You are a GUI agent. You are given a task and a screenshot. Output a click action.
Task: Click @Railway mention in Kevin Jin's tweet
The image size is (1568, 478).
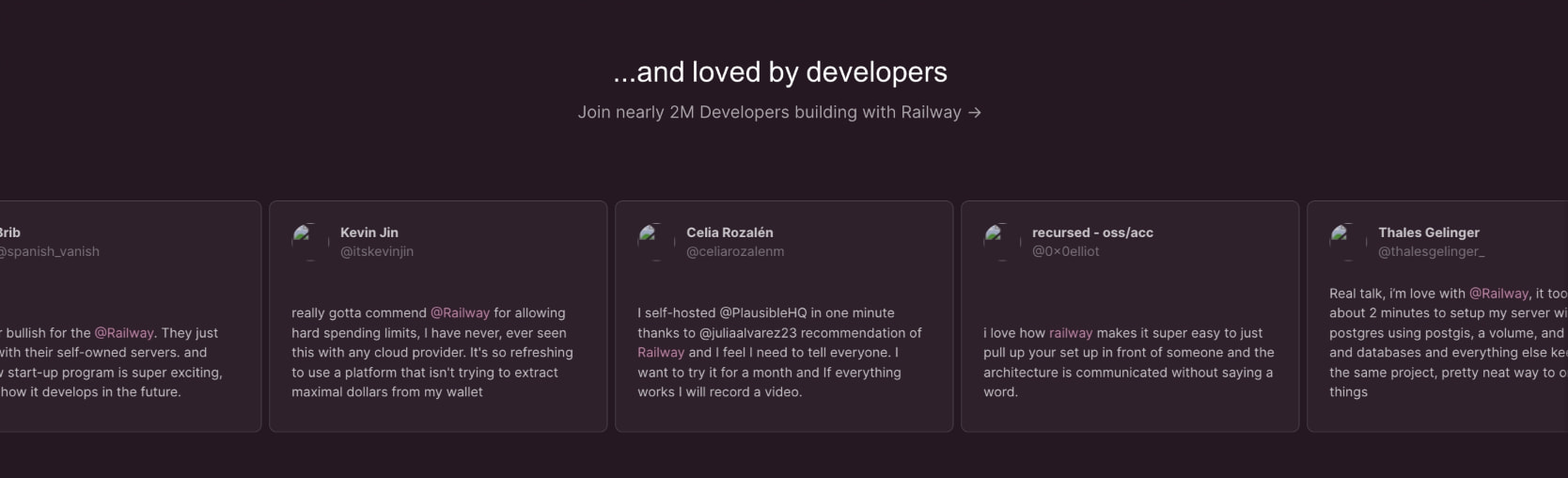pyautogui.click(x=460, y=313)
